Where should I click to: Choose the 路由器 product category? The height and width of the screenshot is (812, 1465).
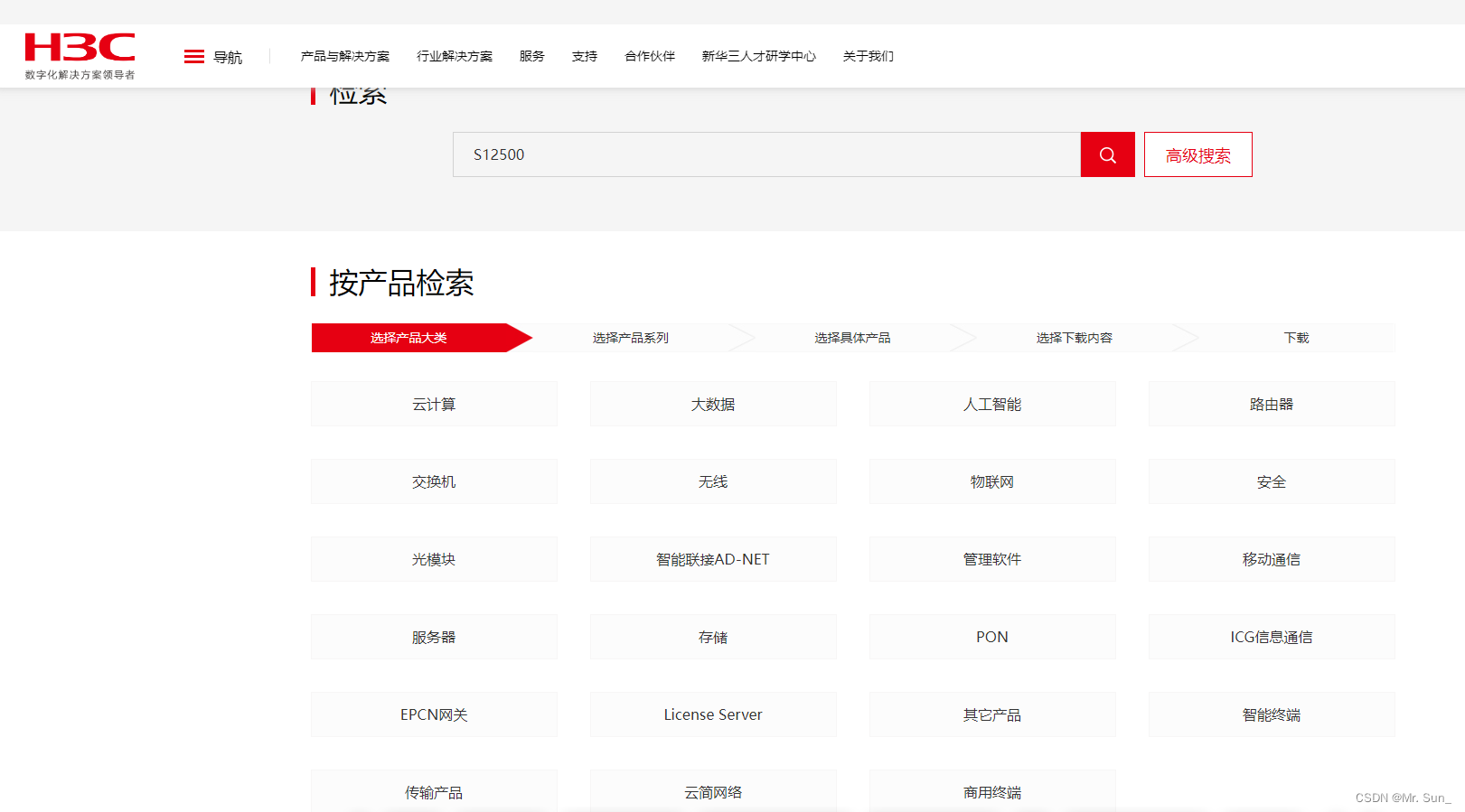pyautogui.click(x=1272, y=404)
